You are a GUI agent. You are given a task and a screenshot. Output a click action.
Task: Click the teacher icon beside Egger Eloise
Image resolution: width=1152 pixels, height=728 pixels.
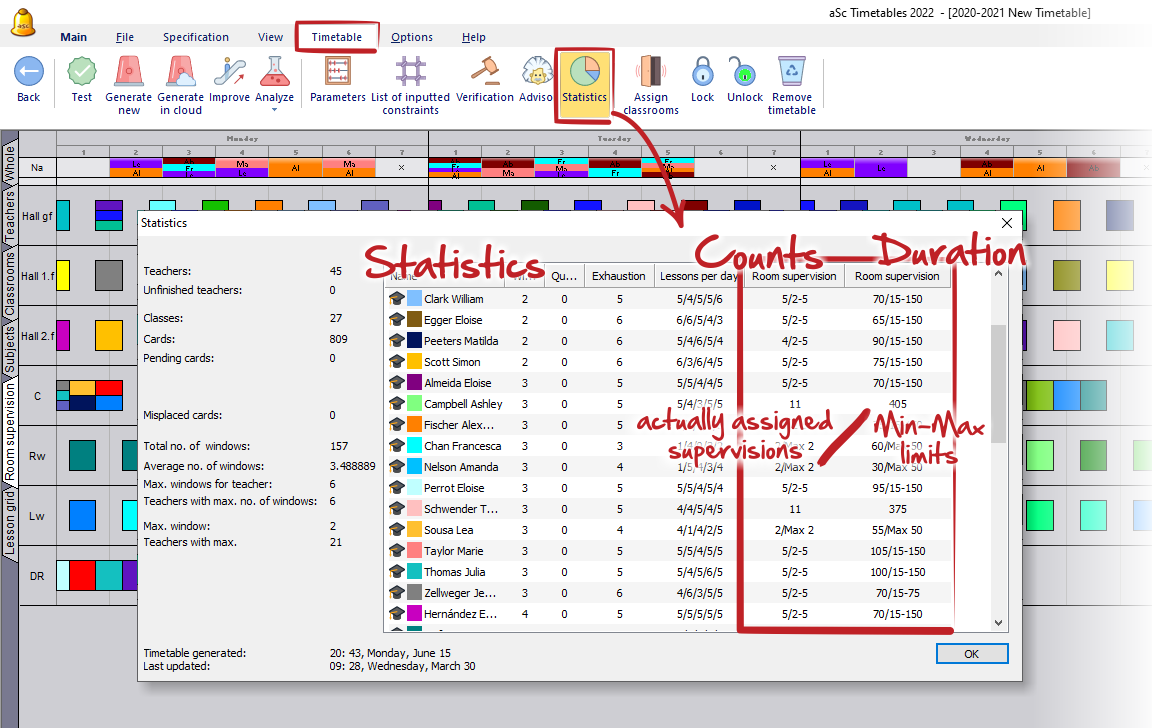(397, 320)
